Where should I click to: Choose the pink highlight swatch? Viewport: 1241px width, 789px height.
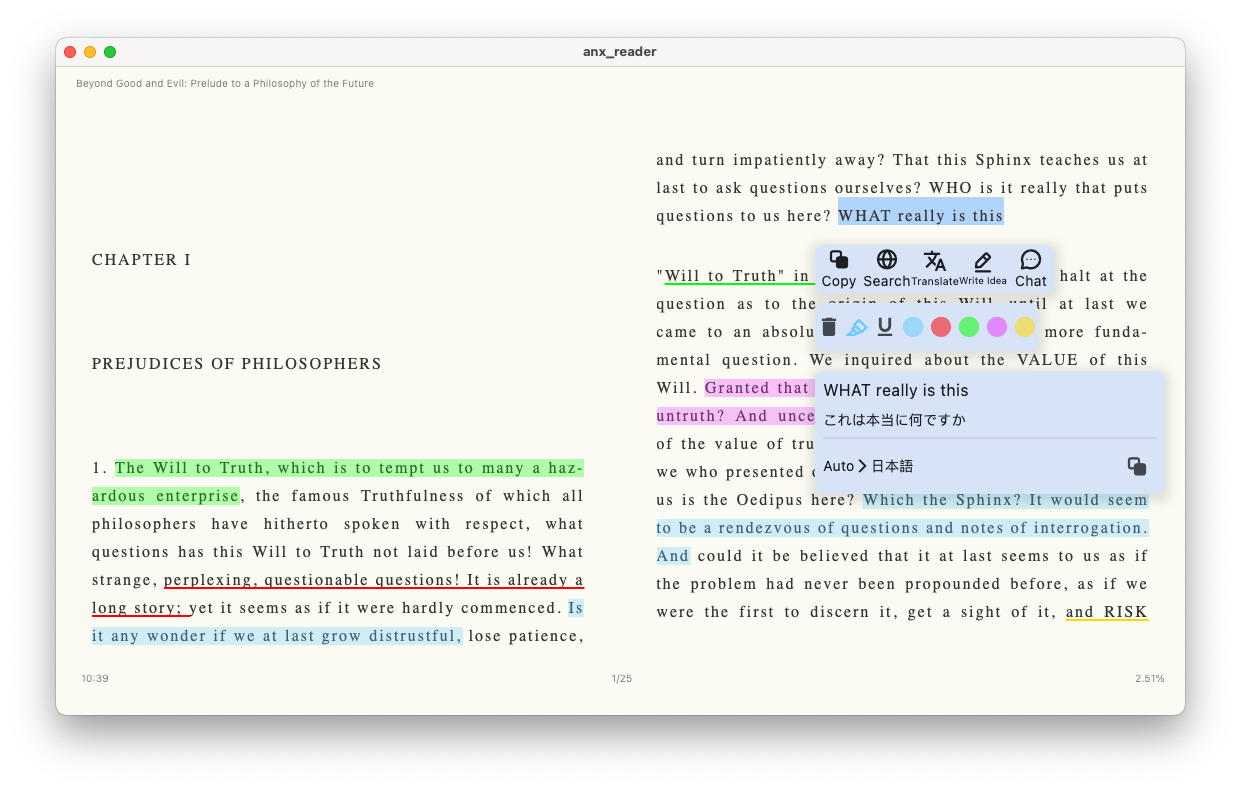[x=997, y=326]
